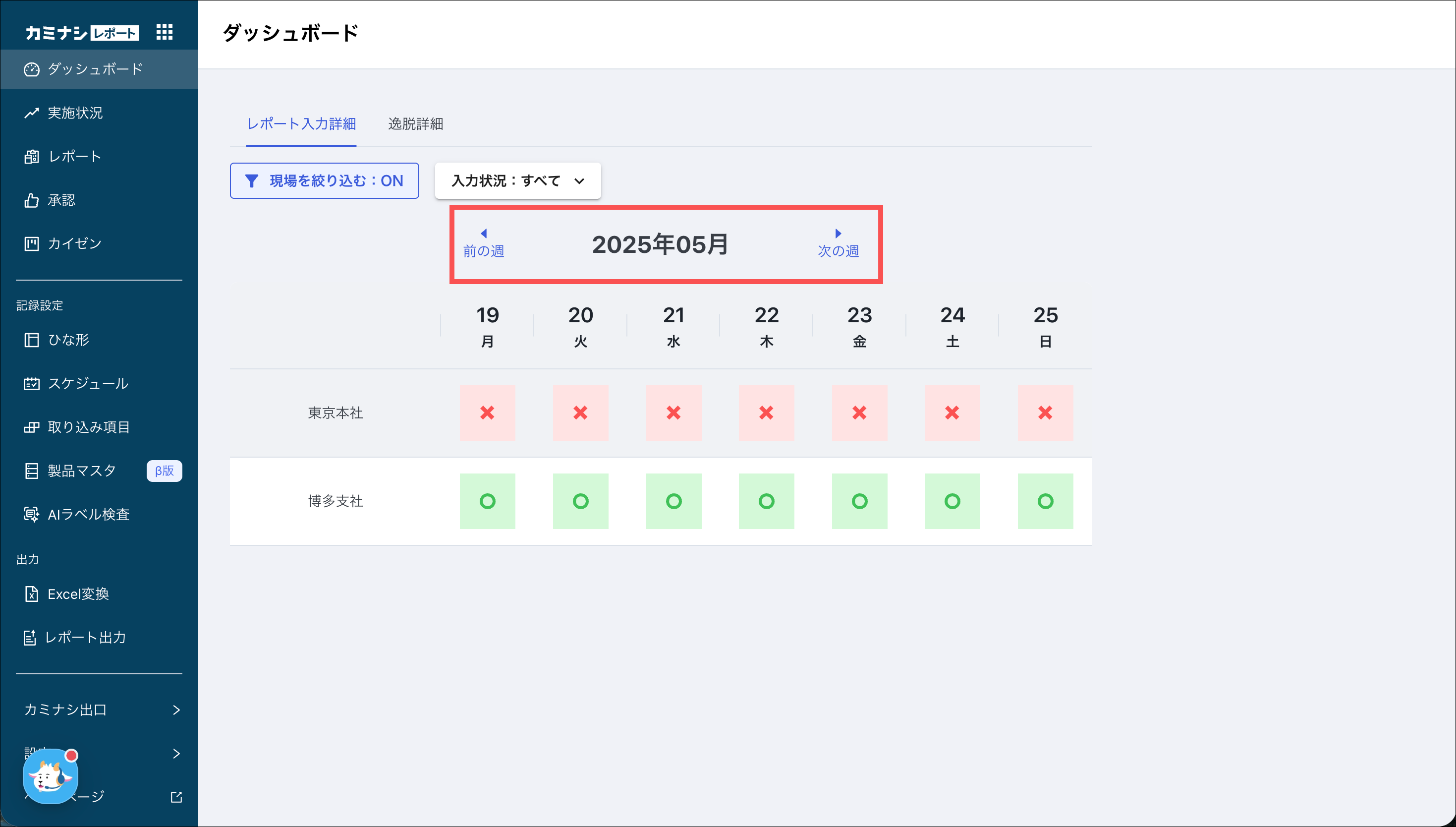The height and width of the screenshot is (827, 1456).
Task: Click the ダッシュボード gauge icon in sidebar
Action: point(32,69)
